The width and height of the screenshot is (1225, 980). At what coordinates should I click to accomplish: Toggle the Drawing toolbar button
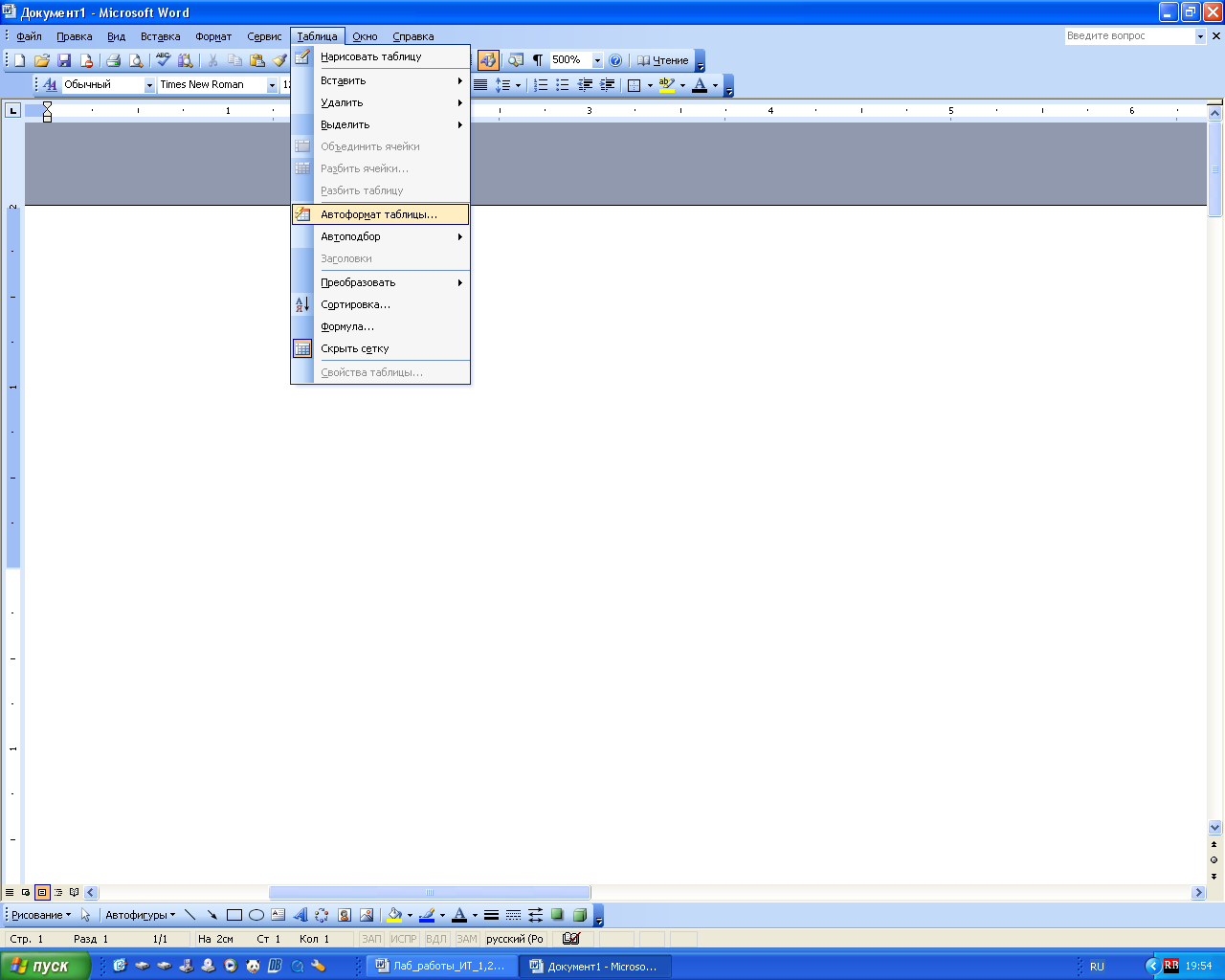pos(488,60)
